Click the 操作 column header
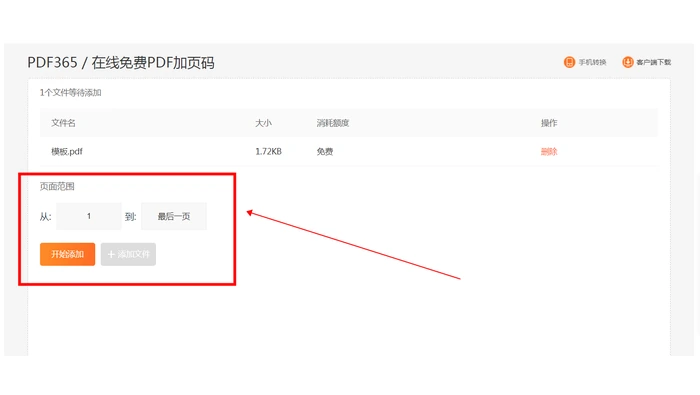The image size is (700, 395). [549, 123]
